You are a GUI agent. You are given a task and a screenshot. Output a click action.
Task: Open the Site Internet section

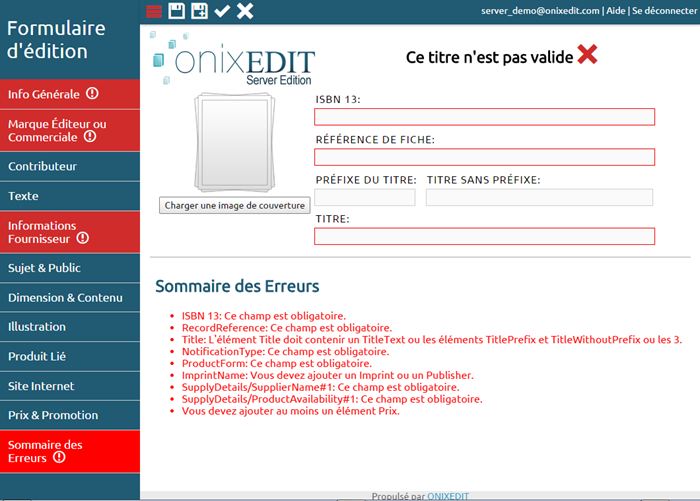pos(70,386)
